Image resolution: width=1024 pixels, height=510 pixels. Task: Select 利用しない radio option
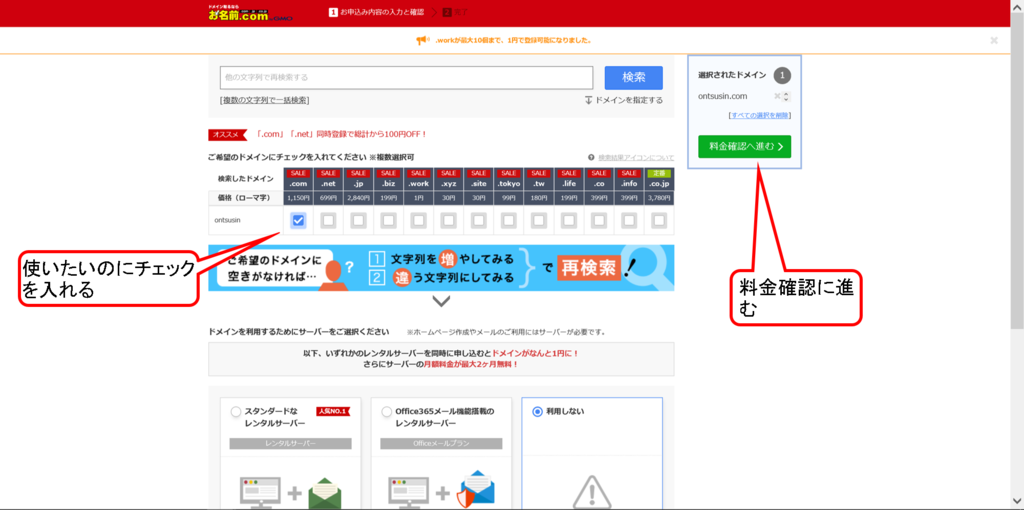[x=537, y=411]
